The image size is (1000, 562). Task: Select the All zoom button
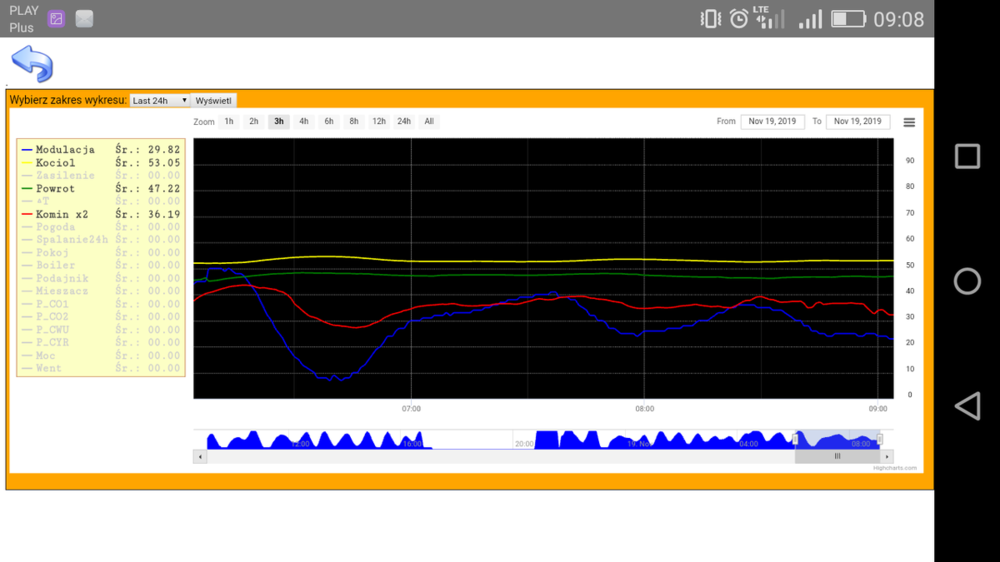coord(429,122)
